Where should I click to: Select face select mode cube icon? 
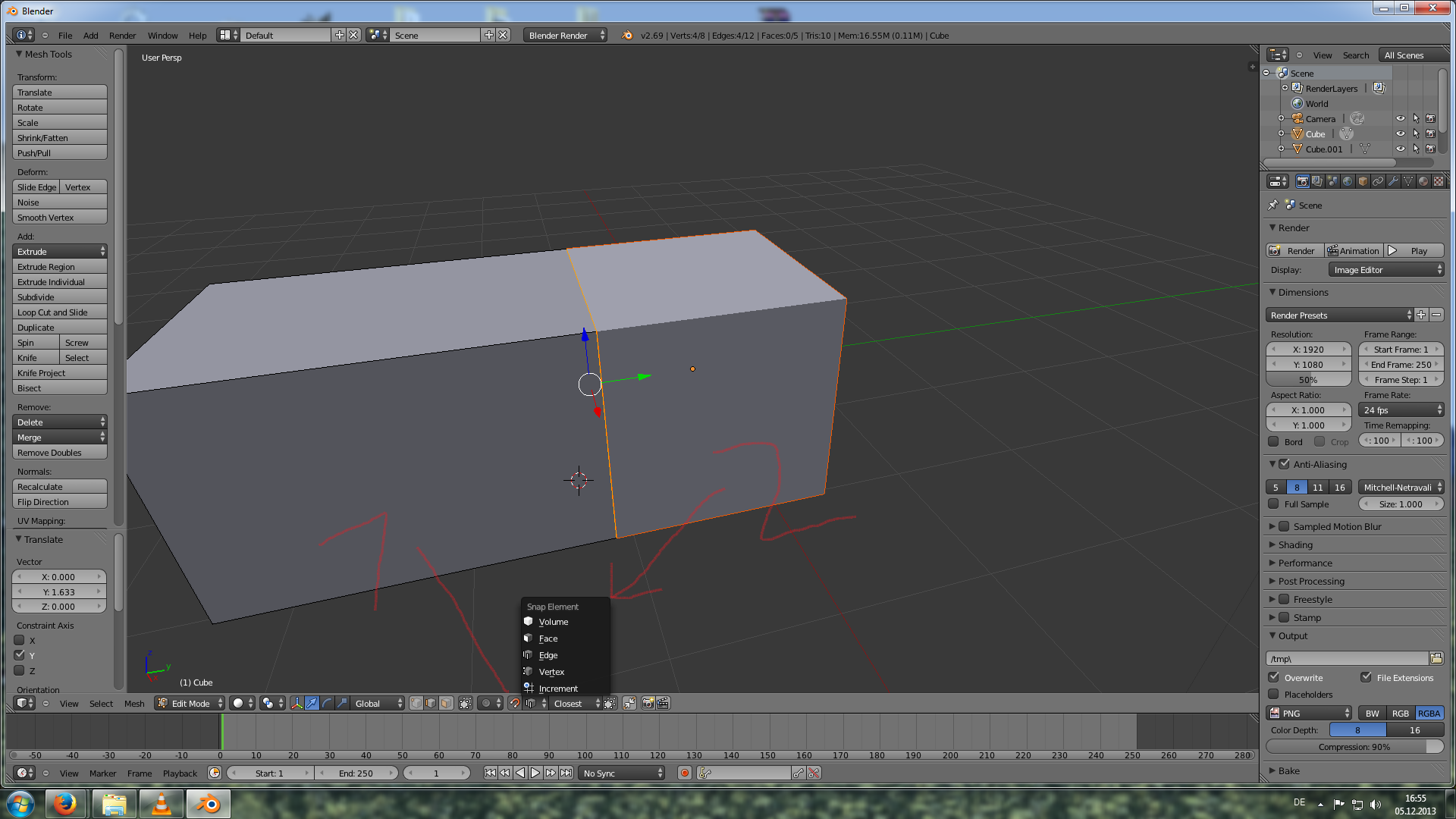(x=446, y=703)
